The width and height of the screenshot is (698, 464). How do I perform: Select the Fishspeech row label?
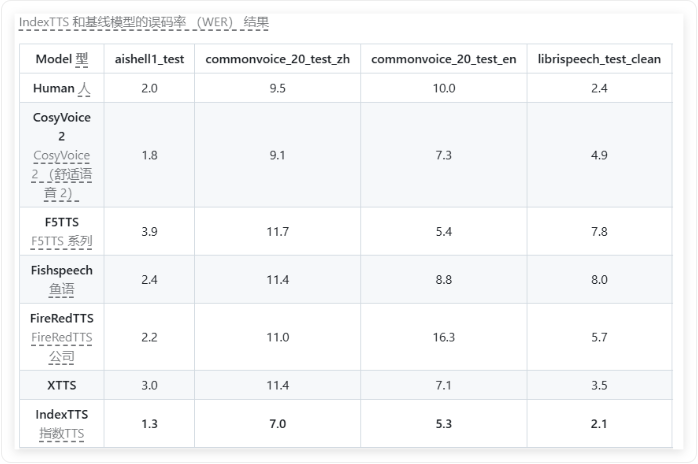(62, 280)
